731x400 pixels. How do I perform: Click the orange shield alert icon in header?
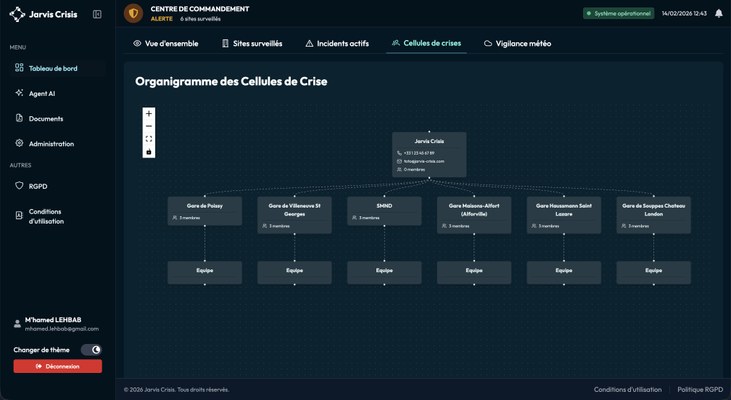click(133, 14)
